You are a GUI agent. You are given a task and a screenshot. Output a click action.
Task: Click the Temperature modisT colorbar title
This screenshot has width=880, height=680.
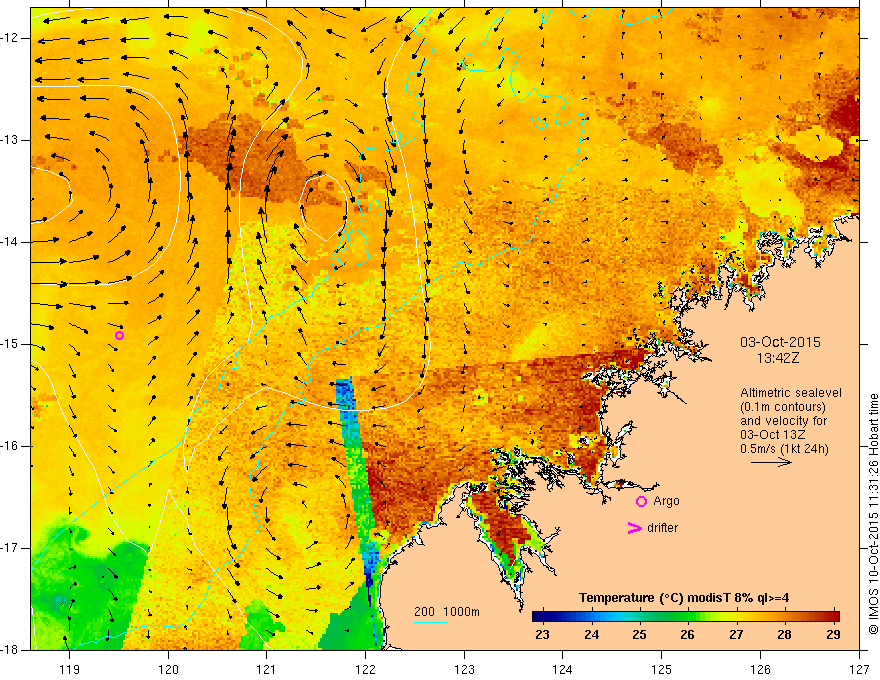(684, 598)
